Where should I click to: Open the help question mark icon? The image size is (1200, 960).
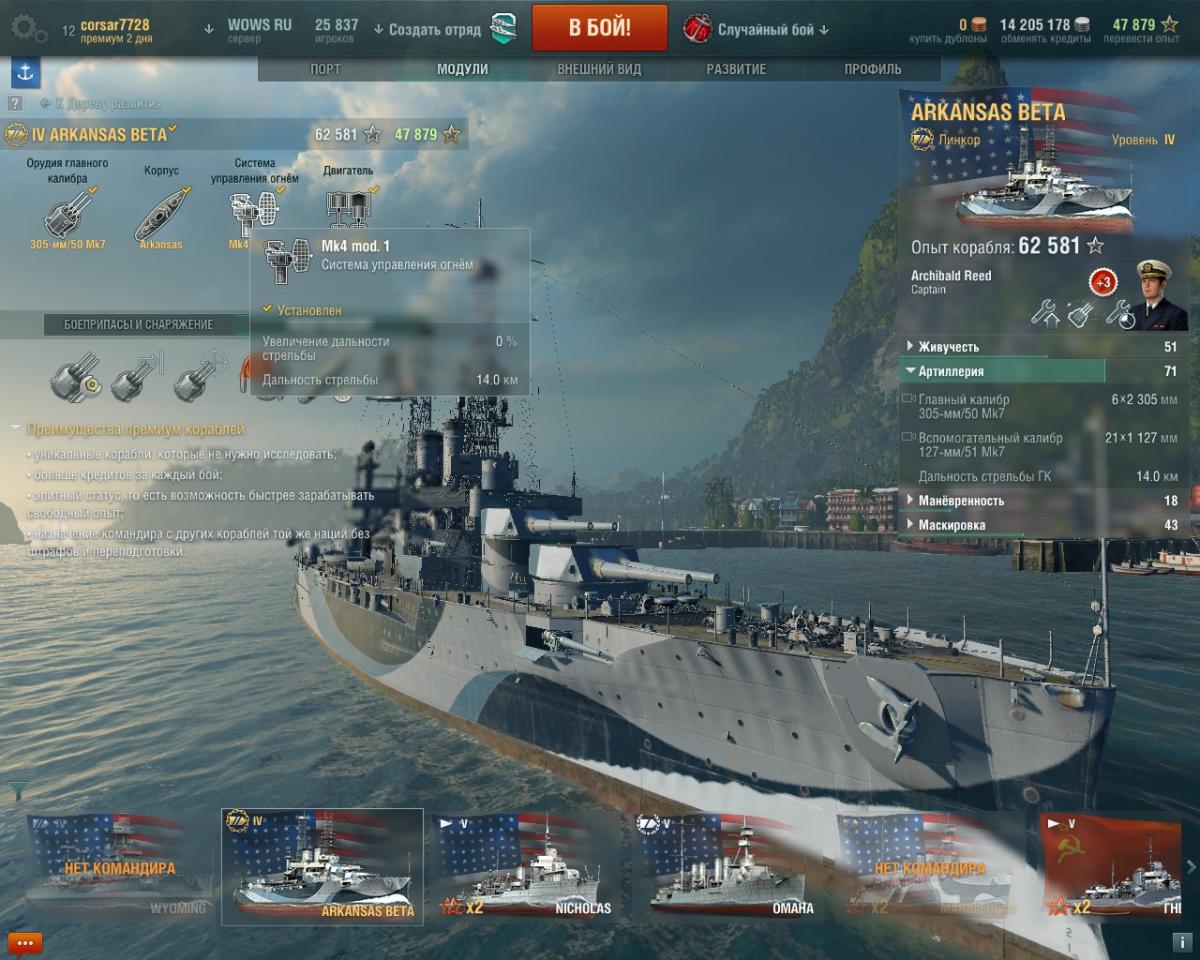(x=15, y=103)
